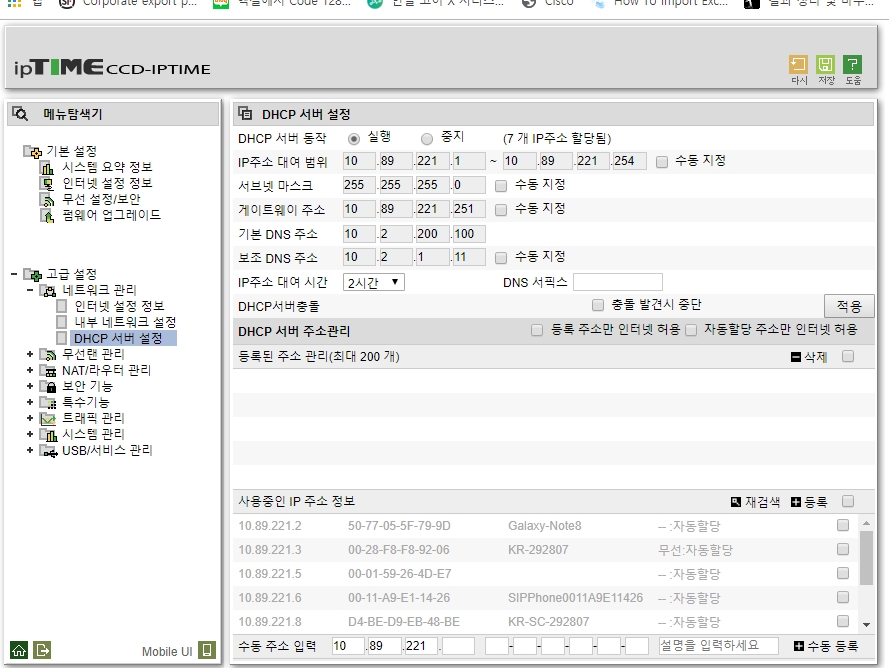Viewport: 889px width, 668px height.
Task: Click the 인터넷 설정 정보 monitor icon under 기본 설정
Action: pos(48,184)
